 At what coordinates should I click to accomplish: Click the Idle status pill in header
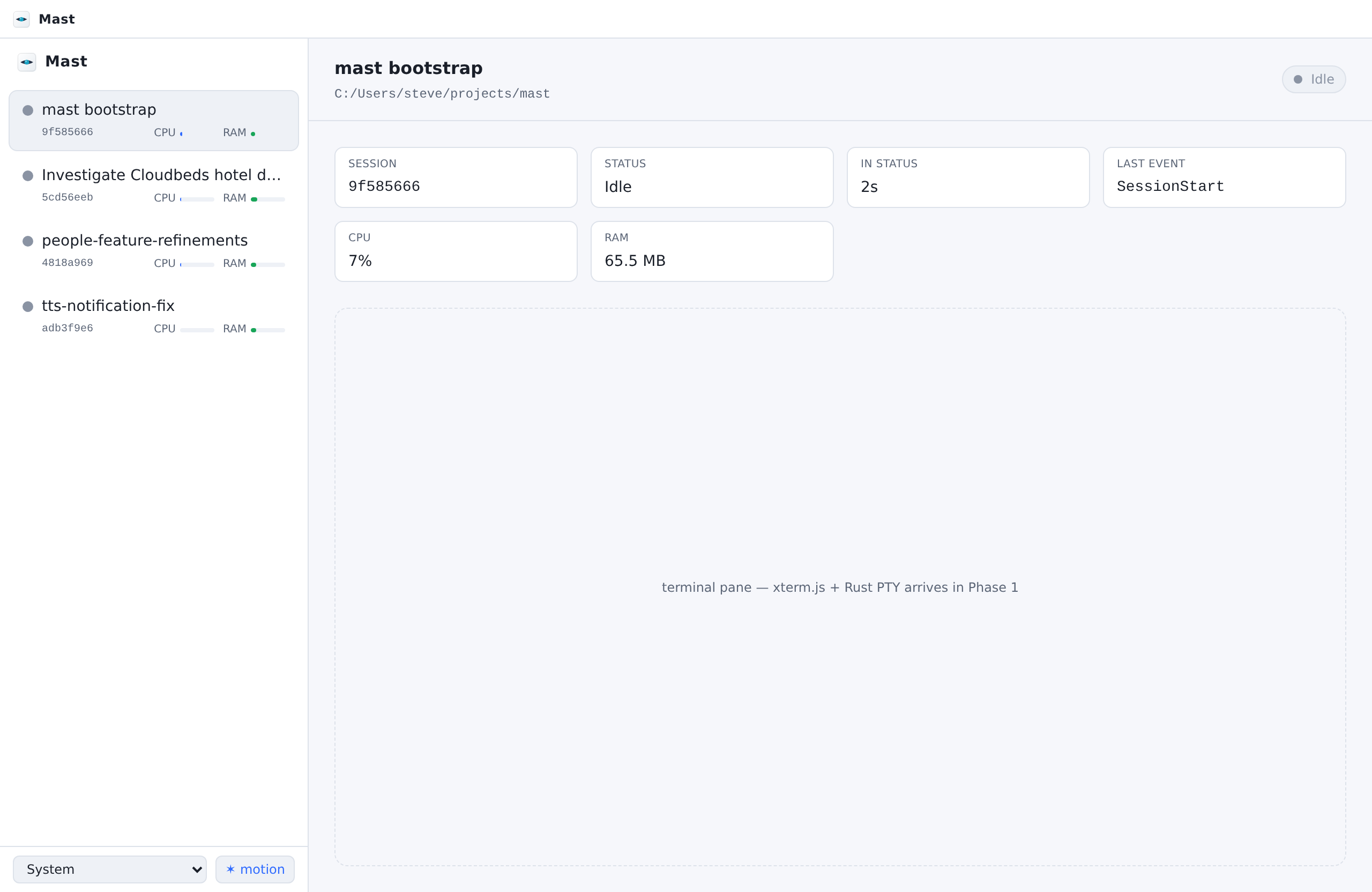(1314, 79)
